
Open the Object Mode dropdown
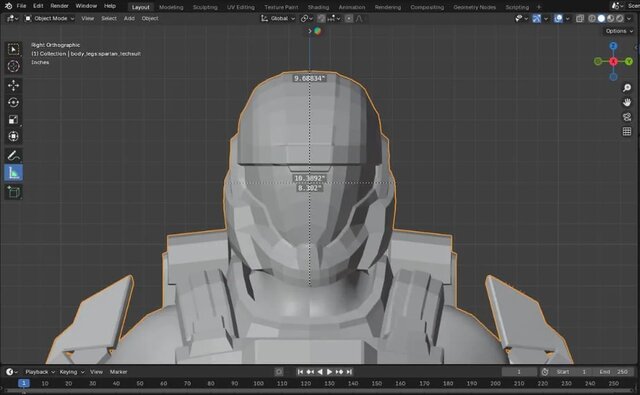[x=50, y=18]
